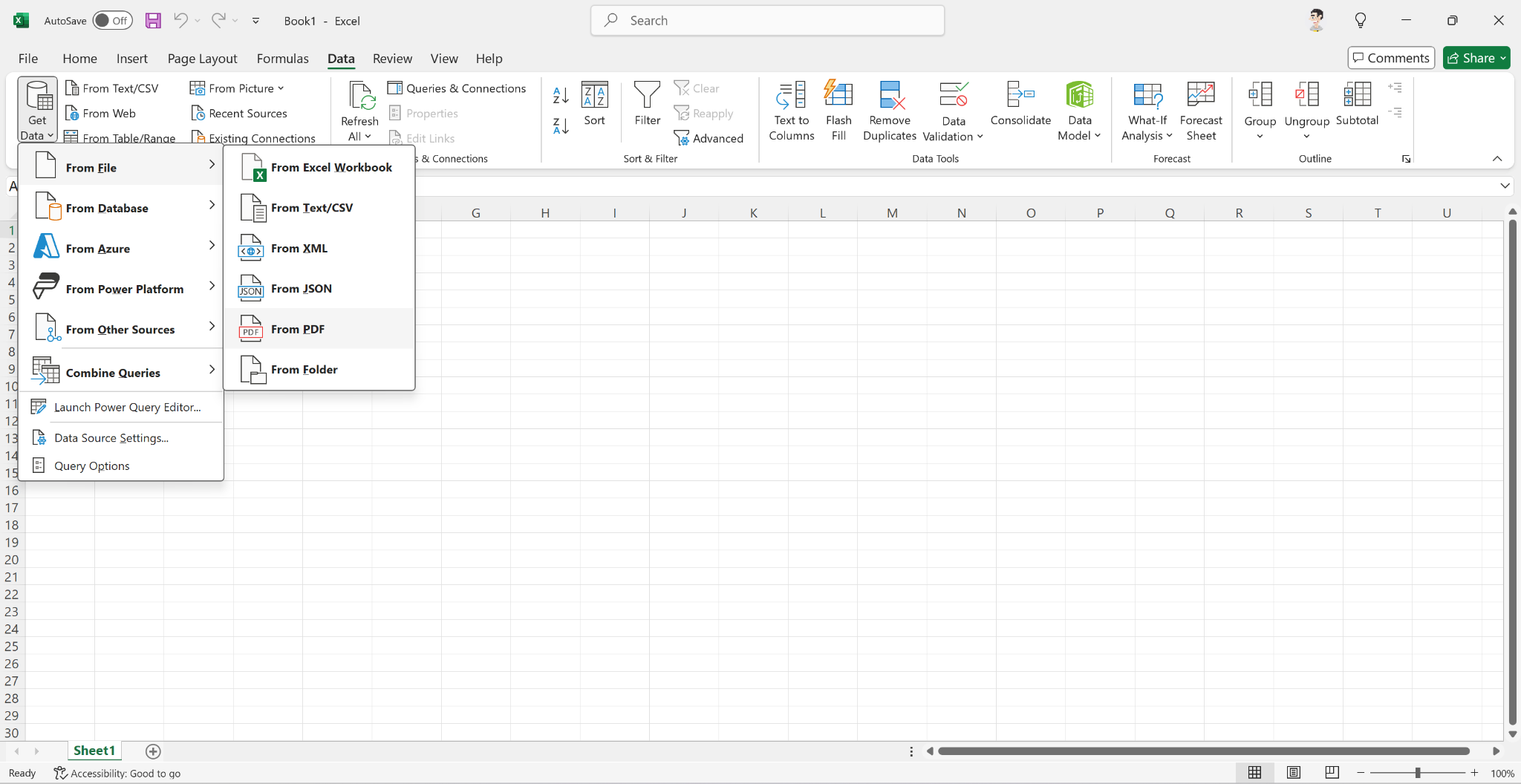Screen dimensions: 1521x784
Task: Click Hide Detail outline icon
Action: click(x=1395, y=113)
